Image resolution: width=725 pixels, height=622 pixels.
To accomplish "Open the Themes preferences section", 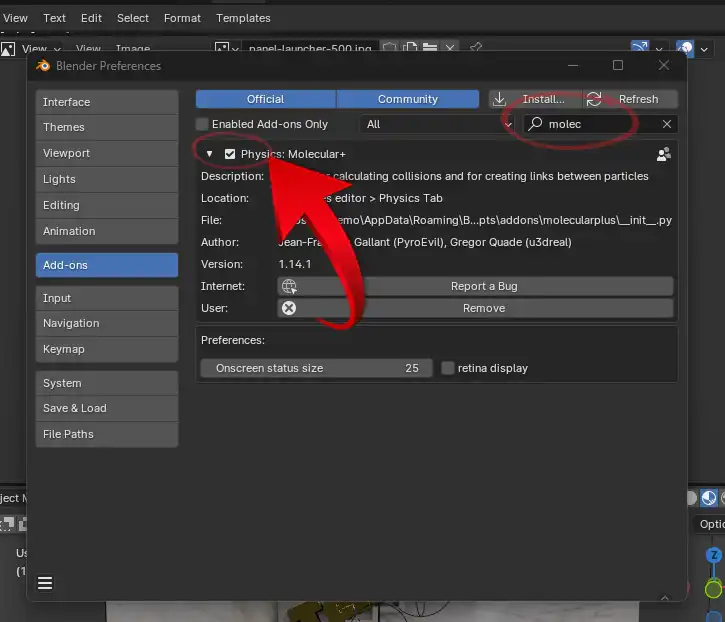I will [107, 127].
